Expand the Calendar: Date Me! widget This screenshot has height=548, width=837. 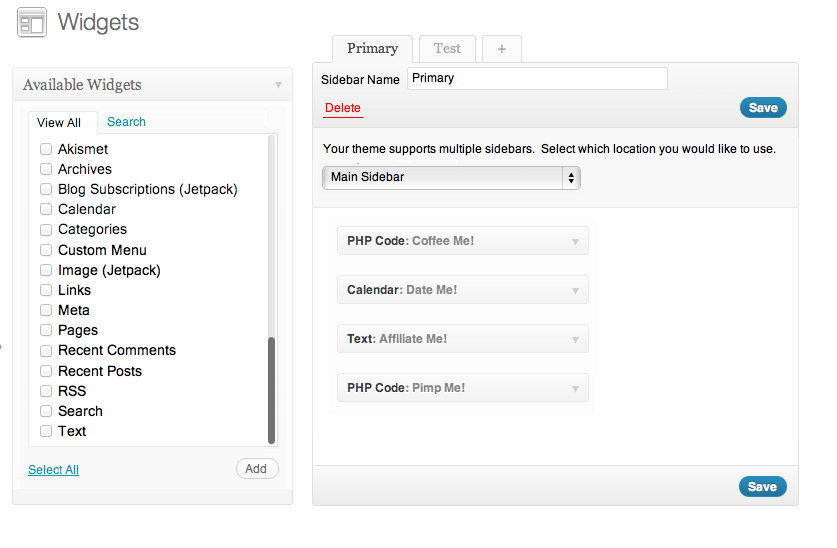(575, 290)
